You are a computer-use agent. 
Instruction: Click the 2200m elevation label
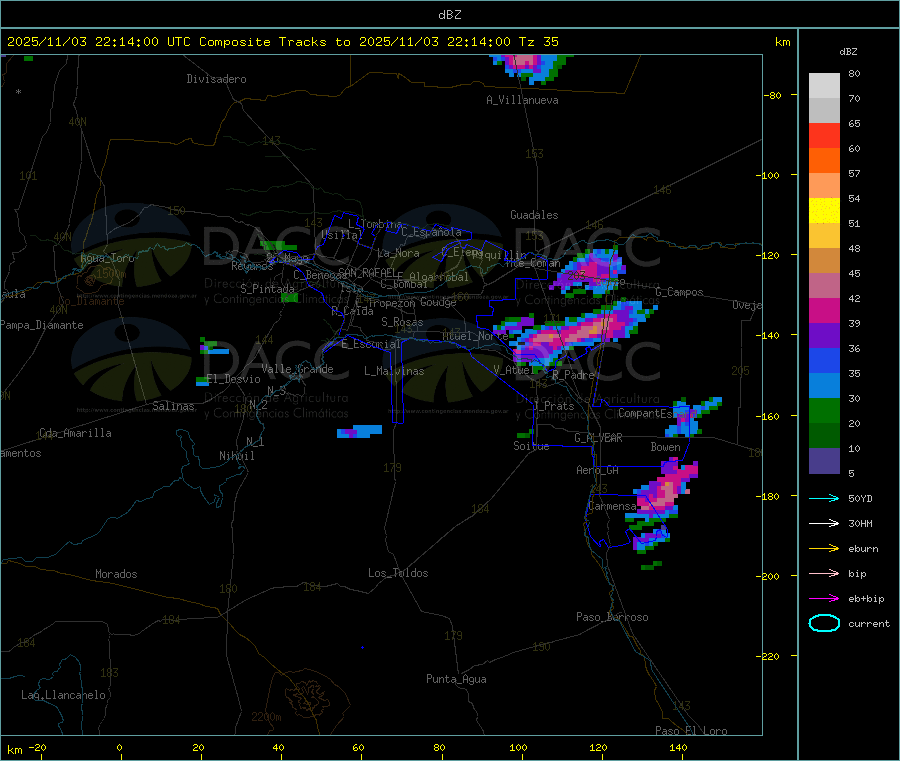(266, 717)
